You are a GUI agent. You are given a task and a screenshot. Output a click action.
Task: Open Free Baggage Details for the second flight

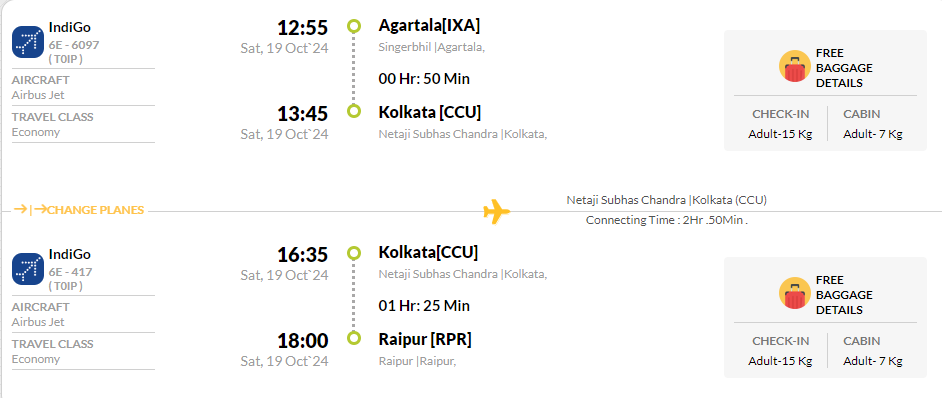tap(844, 295)
